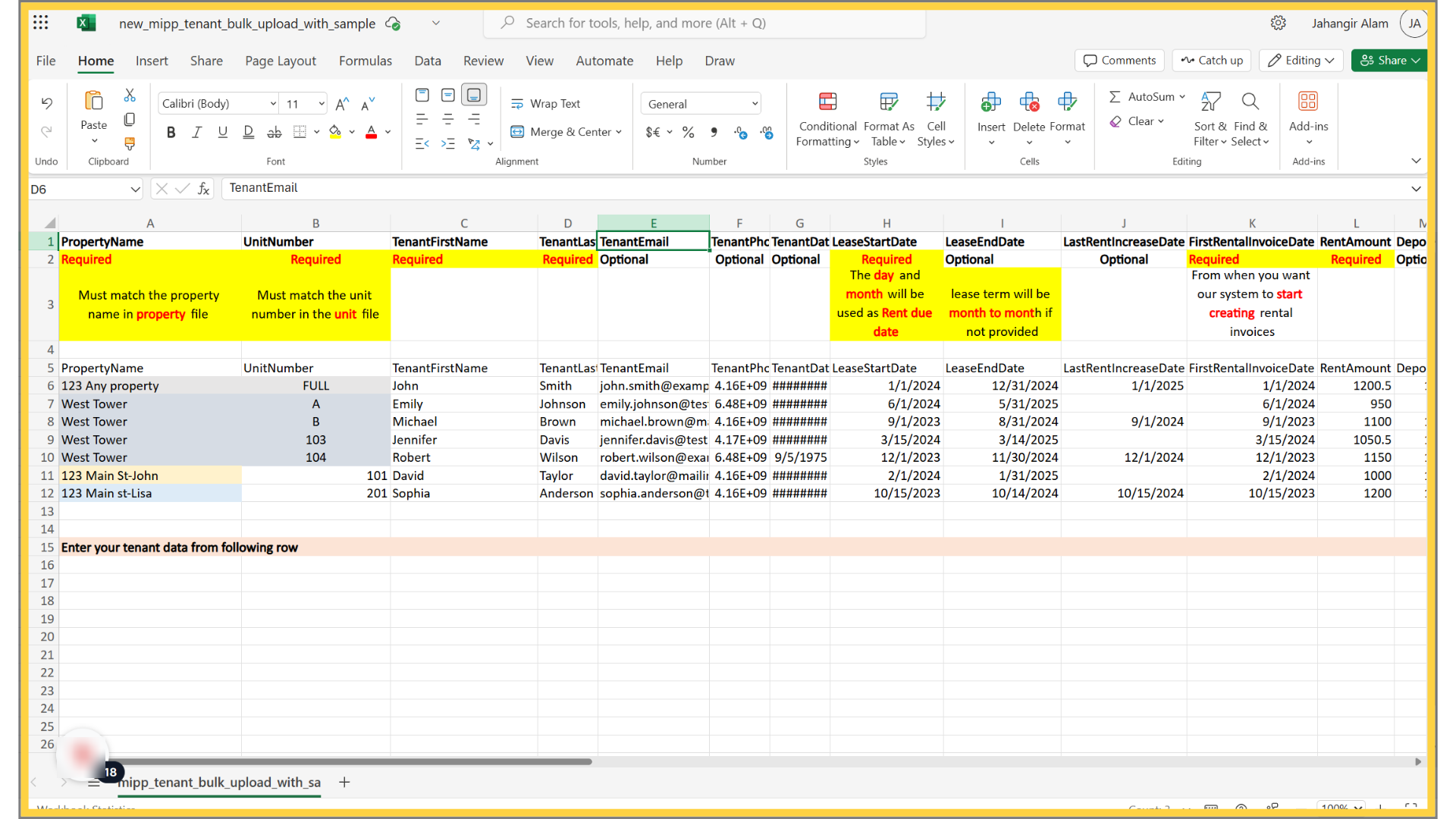
Task: Click the Undo arrow icon
Action: click(47, 103)
